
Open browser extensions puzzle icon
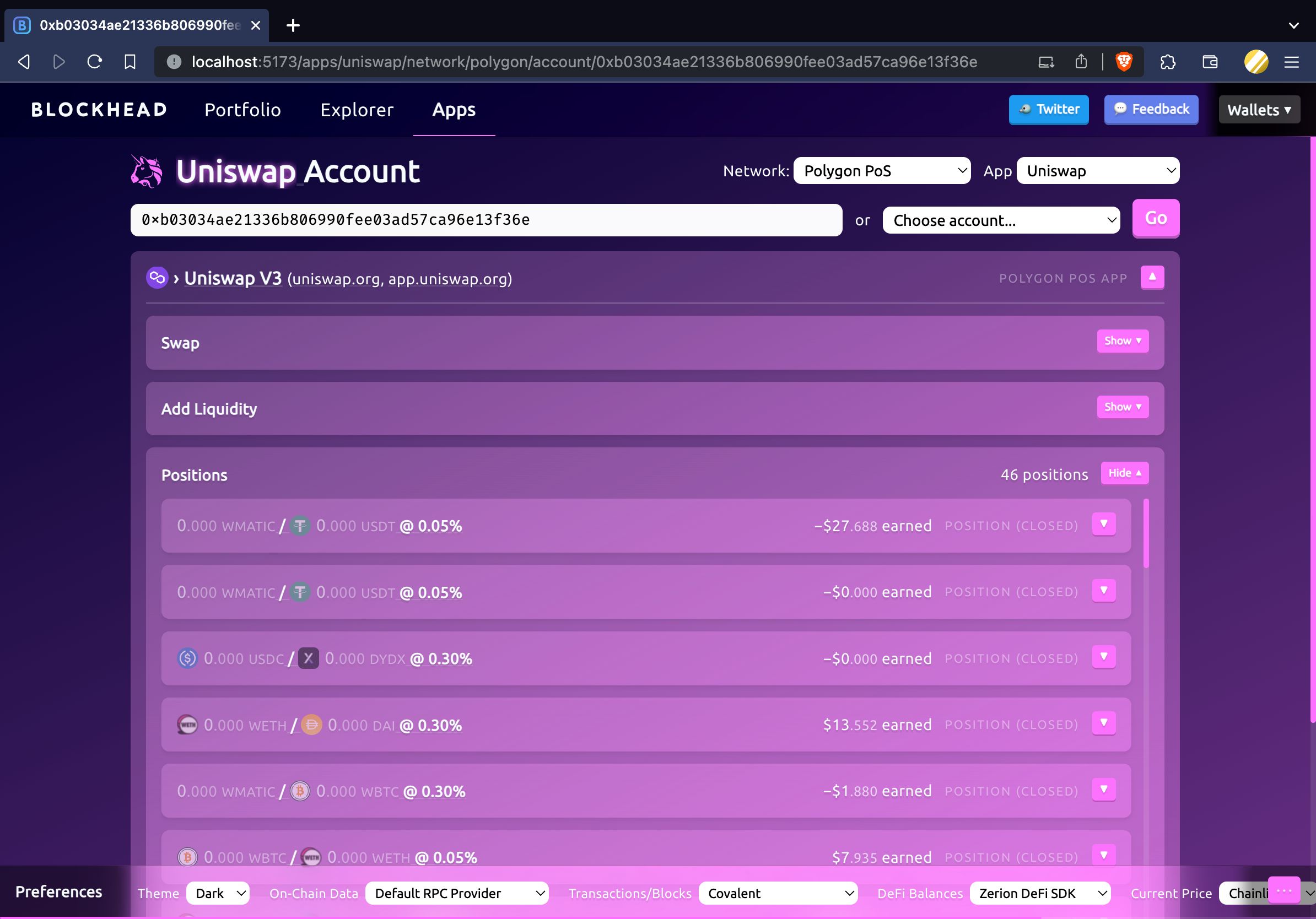(1168, 62)
